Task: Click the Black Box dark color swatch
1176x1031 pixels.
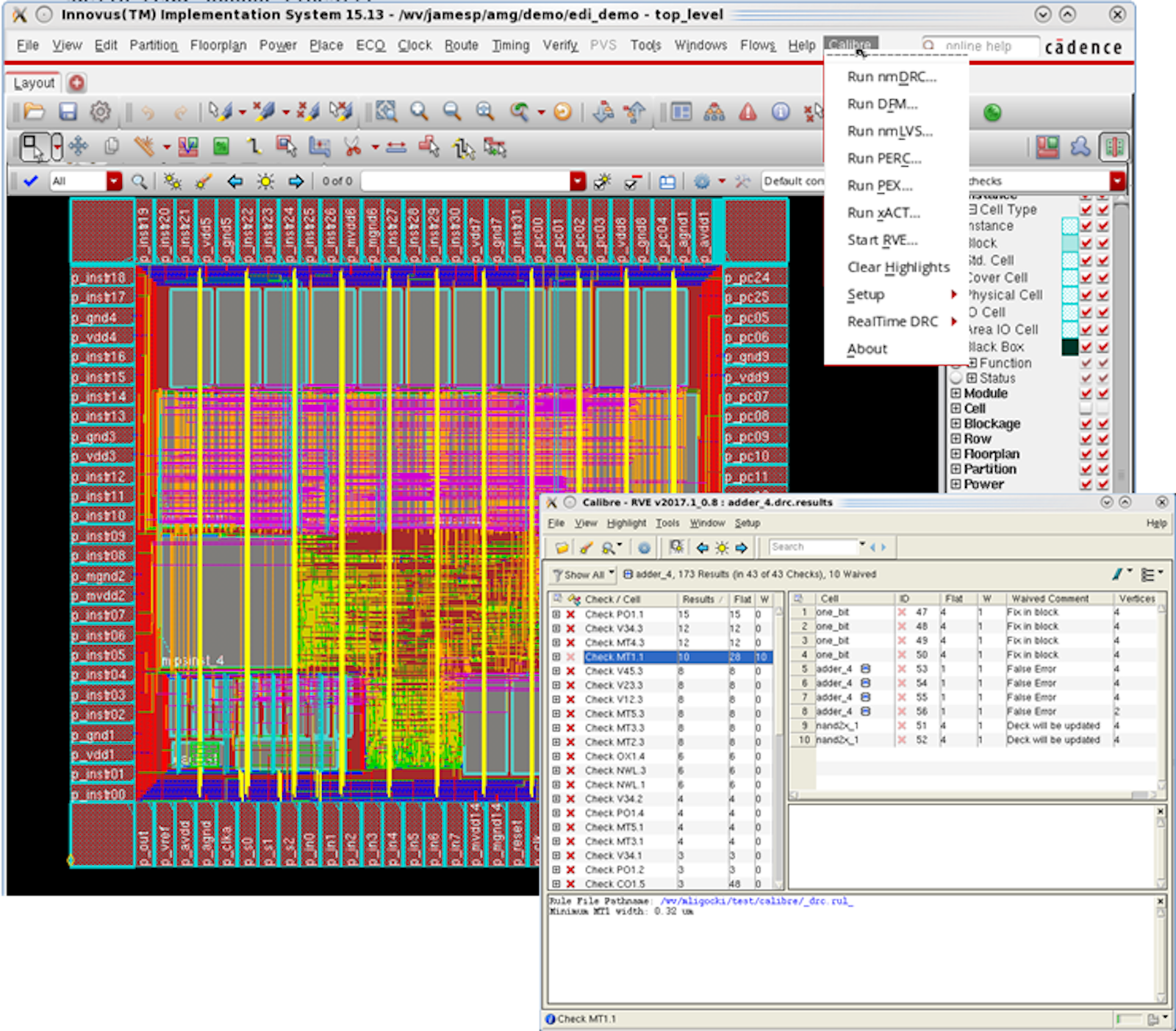Action: [x=1069, y=347]
